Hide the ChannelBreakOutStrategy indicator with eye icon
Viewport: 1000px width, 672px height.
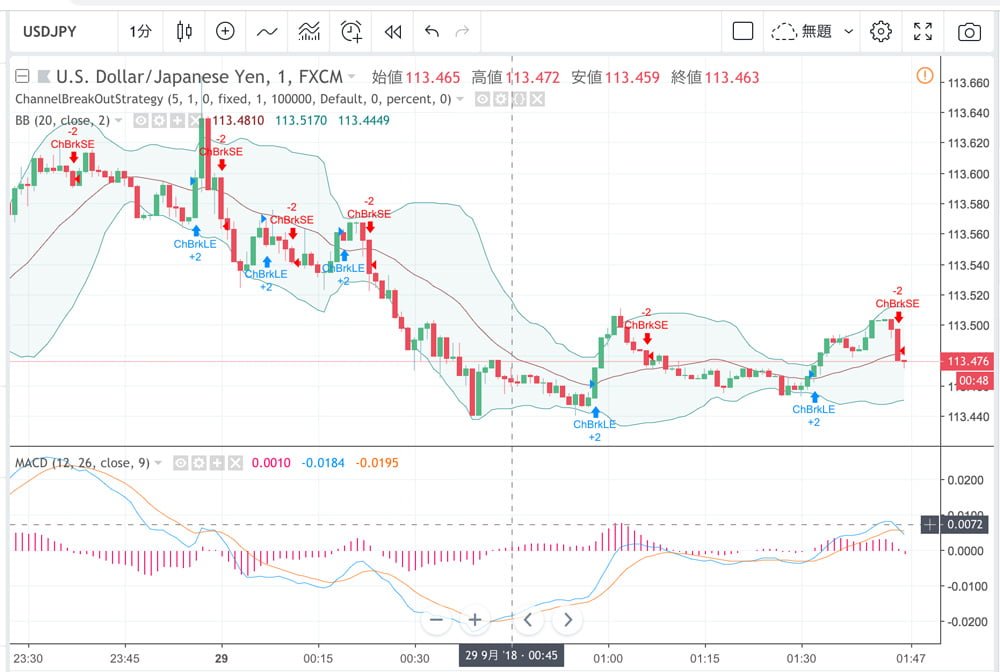(482, 99)
